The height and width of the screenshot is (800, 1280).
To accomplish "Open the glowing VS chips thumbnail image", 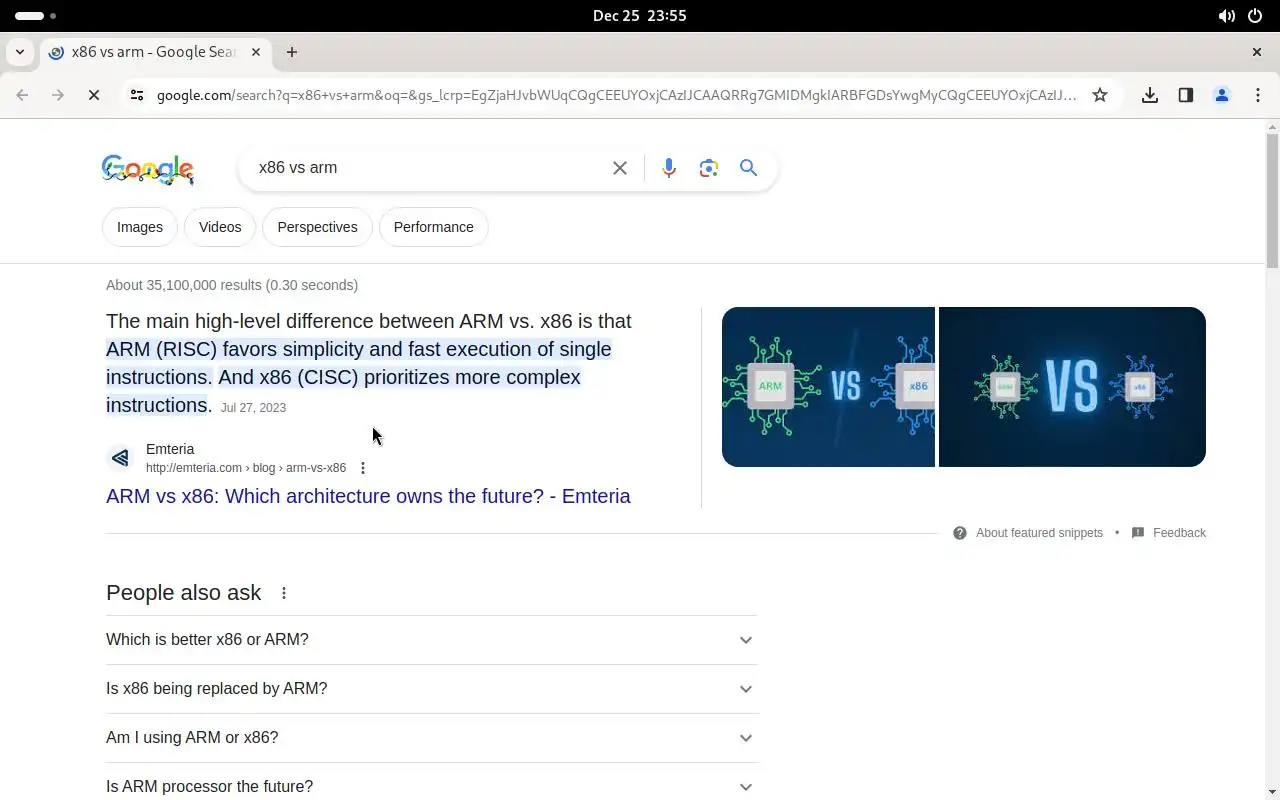I will (1072, 387).
